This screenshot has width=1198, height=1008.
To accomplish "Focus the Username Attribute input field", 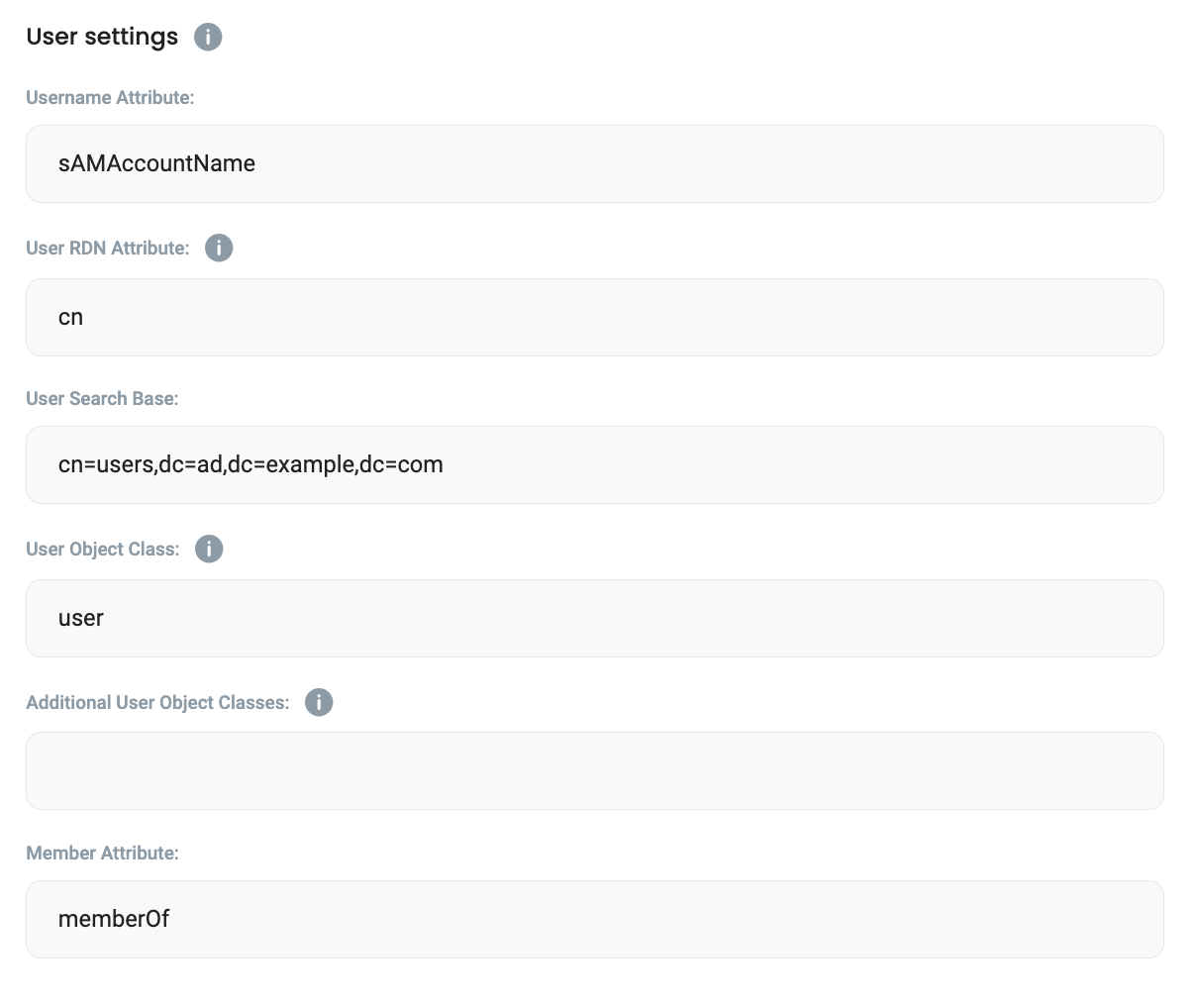I will point(594,164).
